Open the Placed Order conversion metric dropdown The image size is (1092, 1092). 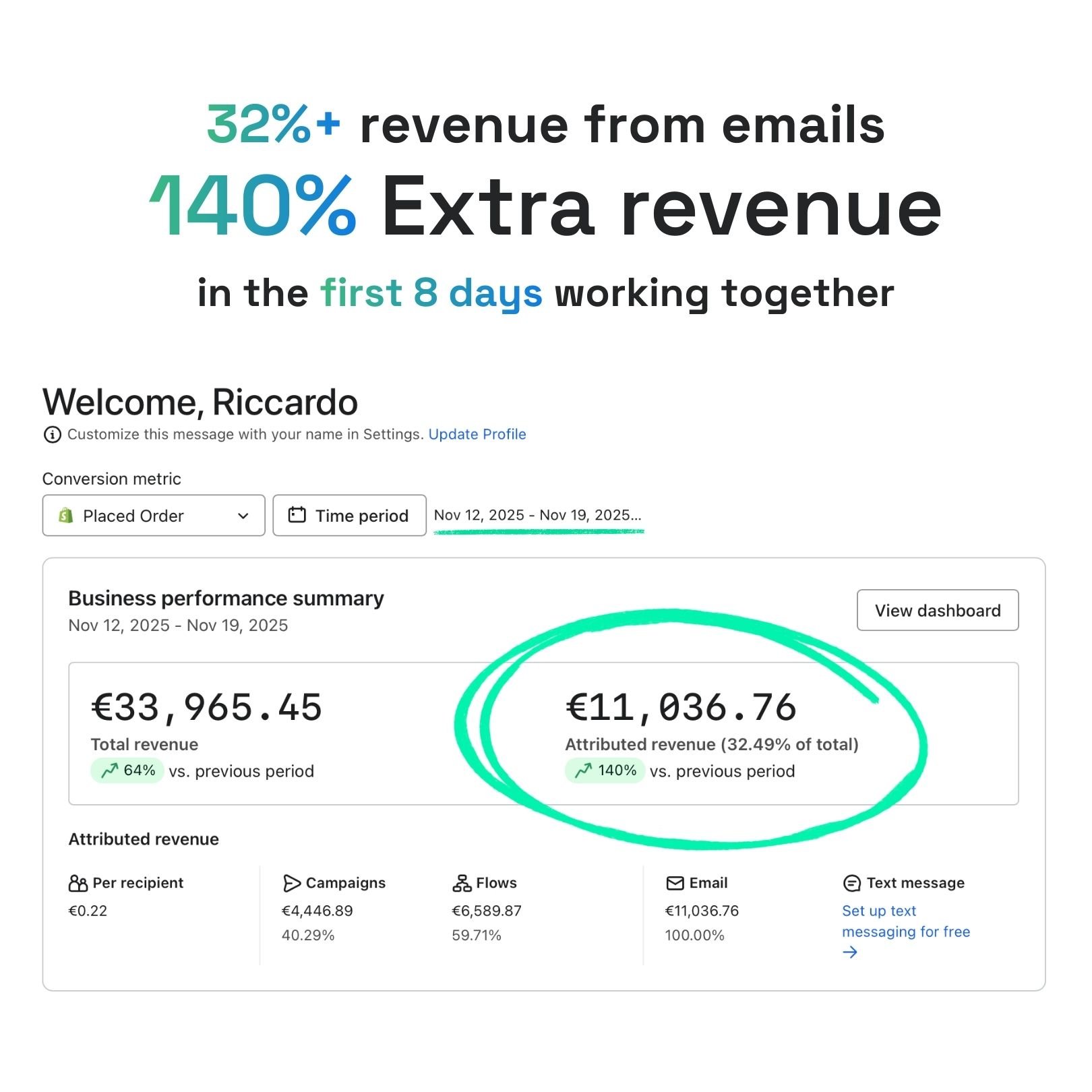153,516
